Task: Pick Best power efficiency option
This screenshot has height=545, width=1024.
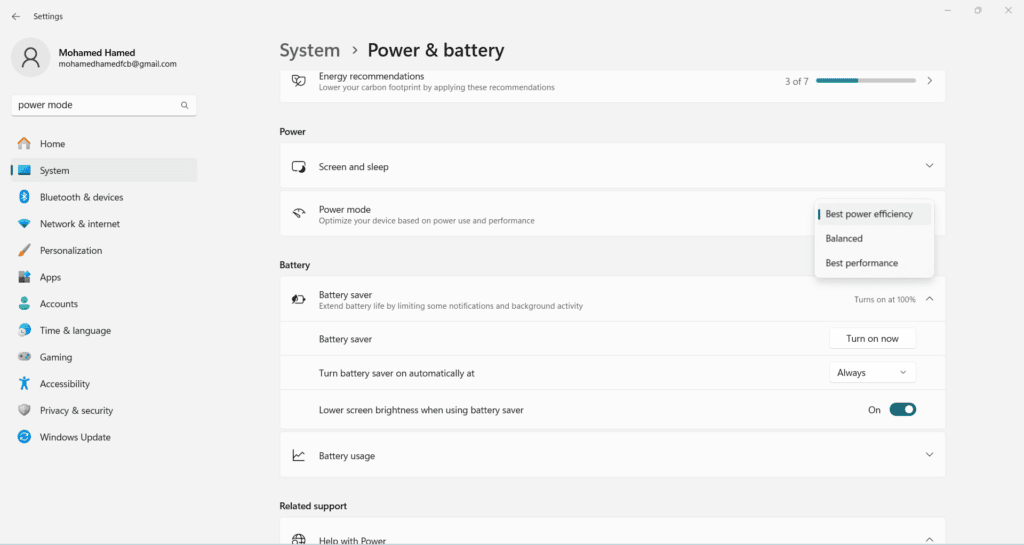Action: 869,214
